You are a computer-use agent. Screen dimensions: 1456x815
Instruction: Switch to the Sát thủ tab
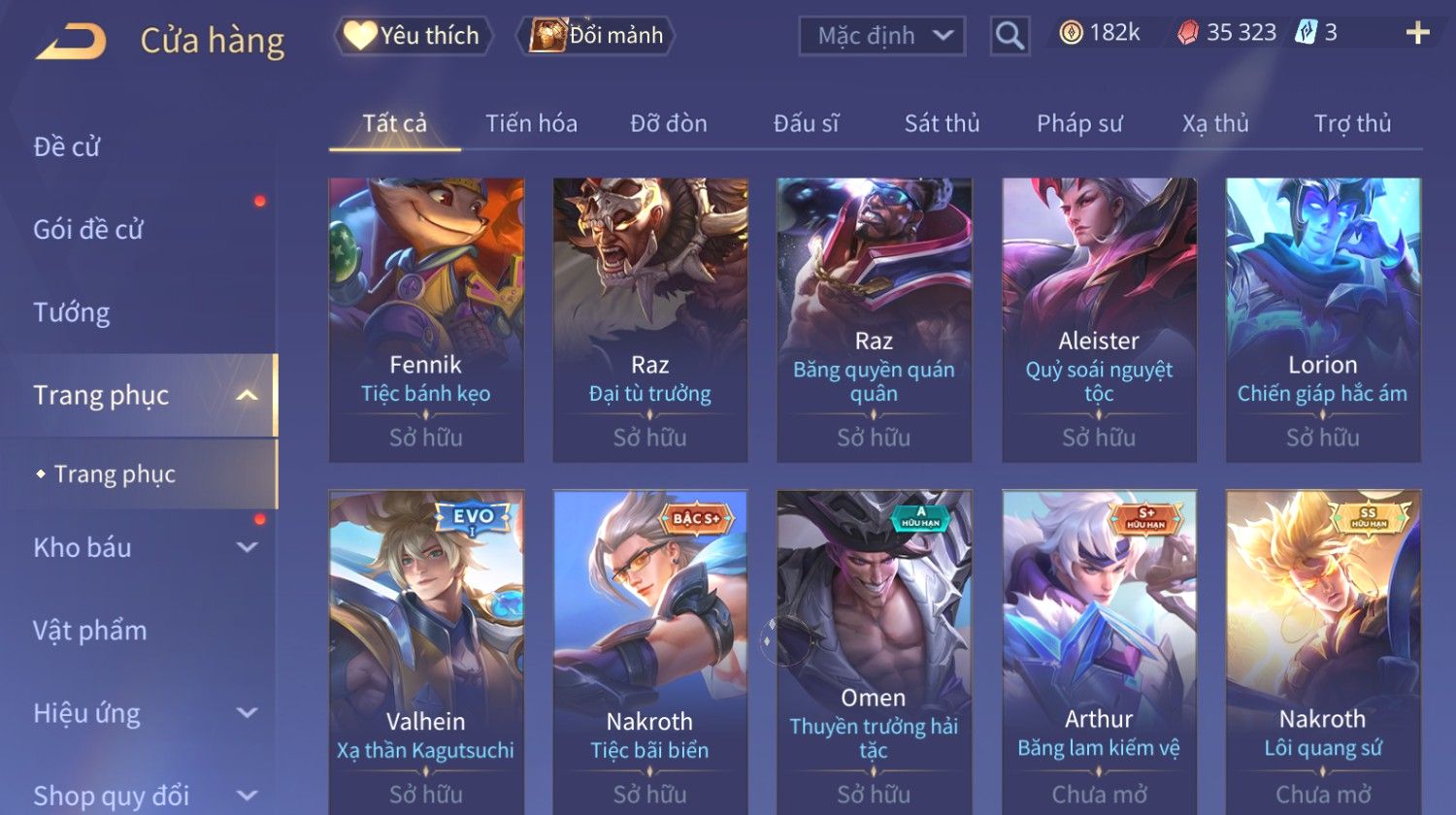point(942,123)
